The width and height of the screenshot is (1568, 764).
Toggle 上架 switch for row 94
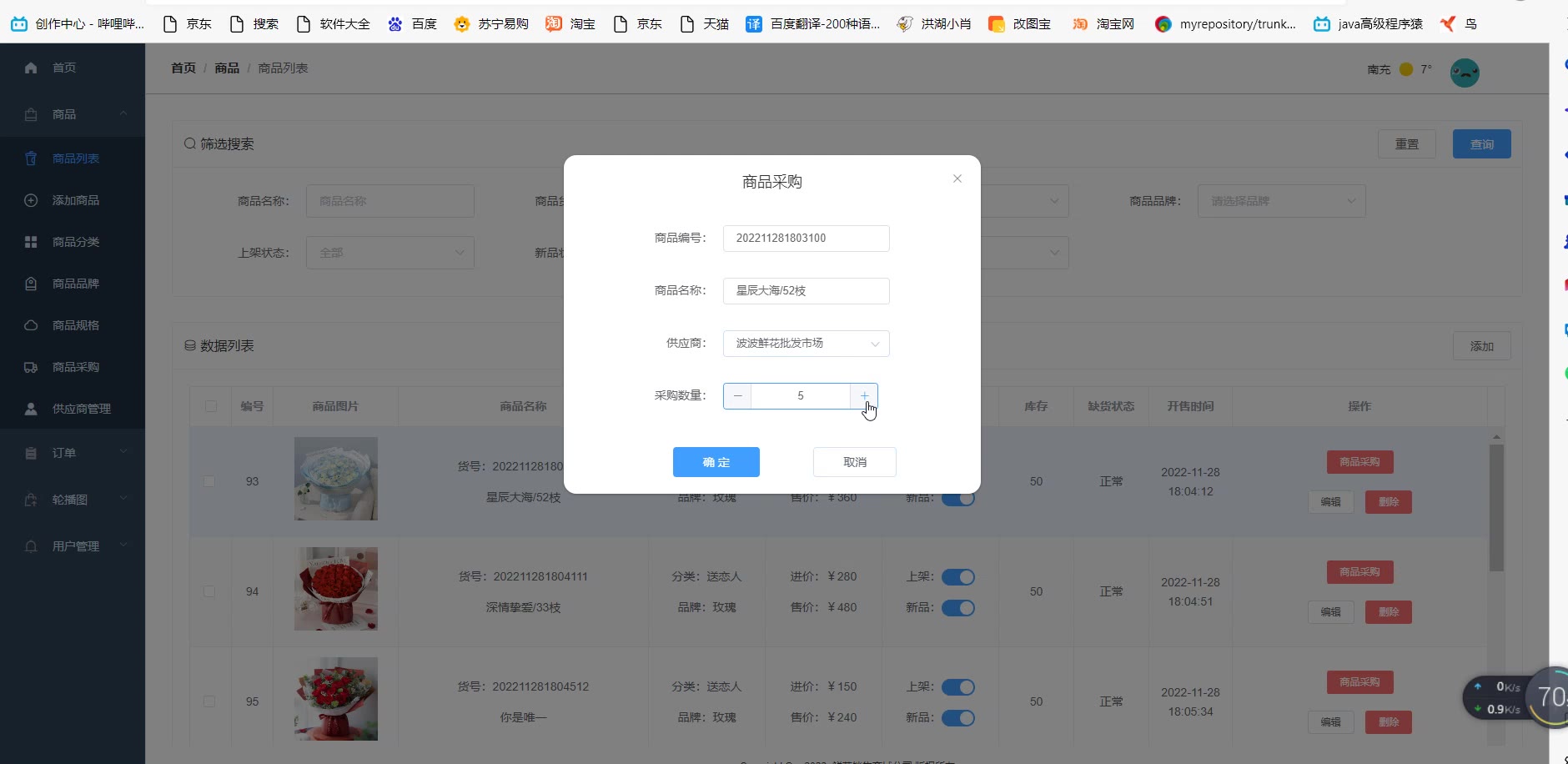click(x=958, y=577)
